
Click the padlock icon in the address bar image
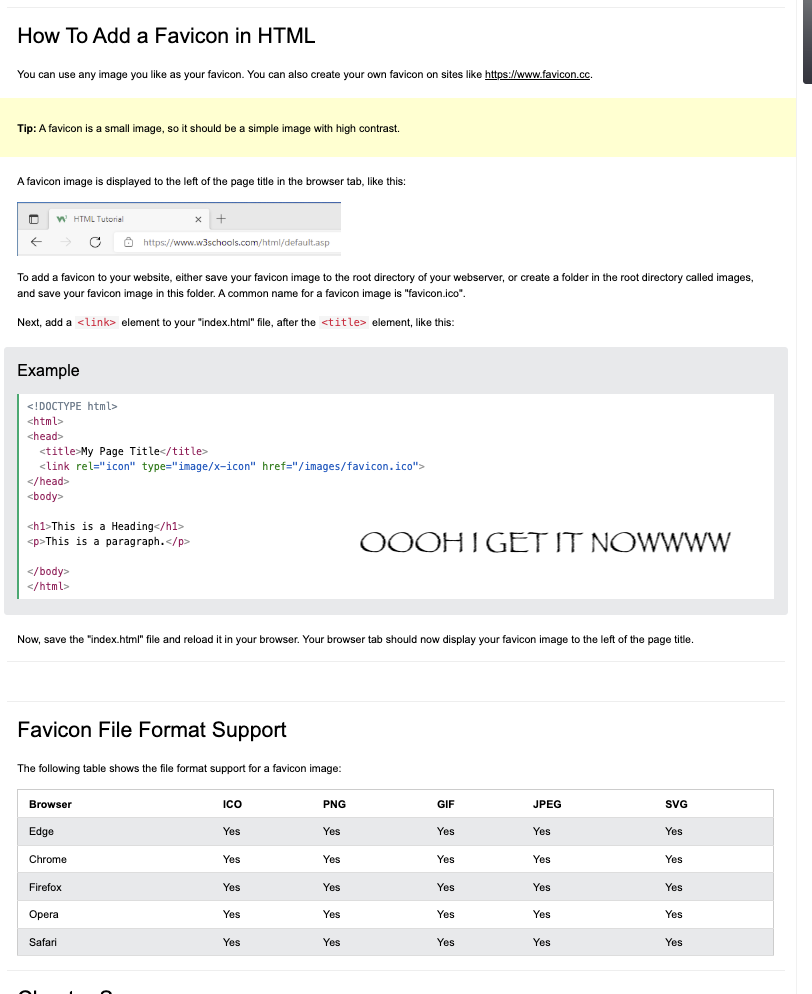129,242
